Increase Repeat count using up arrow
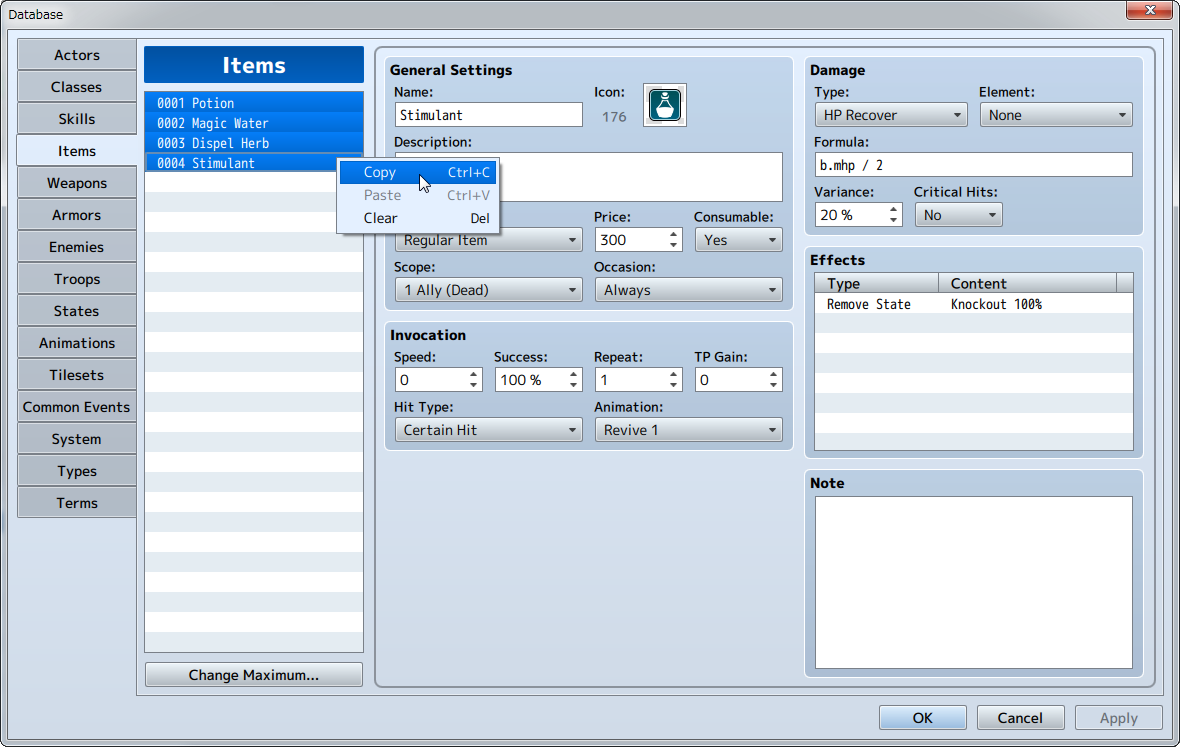 [x=673, y=375]
